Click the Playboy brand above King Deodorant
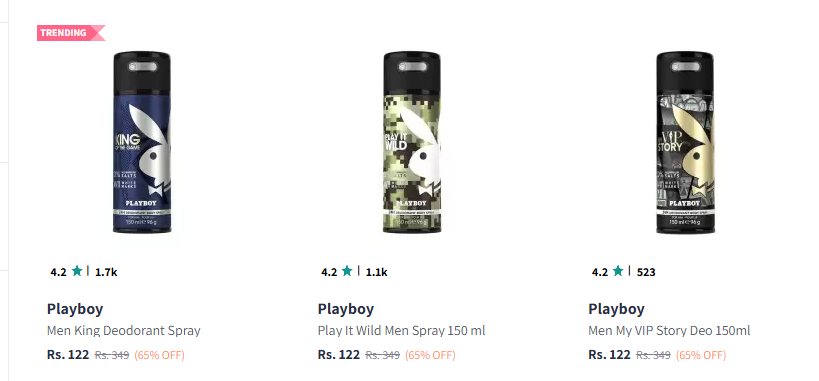The width and height of the screenshot is (819, 381). point(75,309)
